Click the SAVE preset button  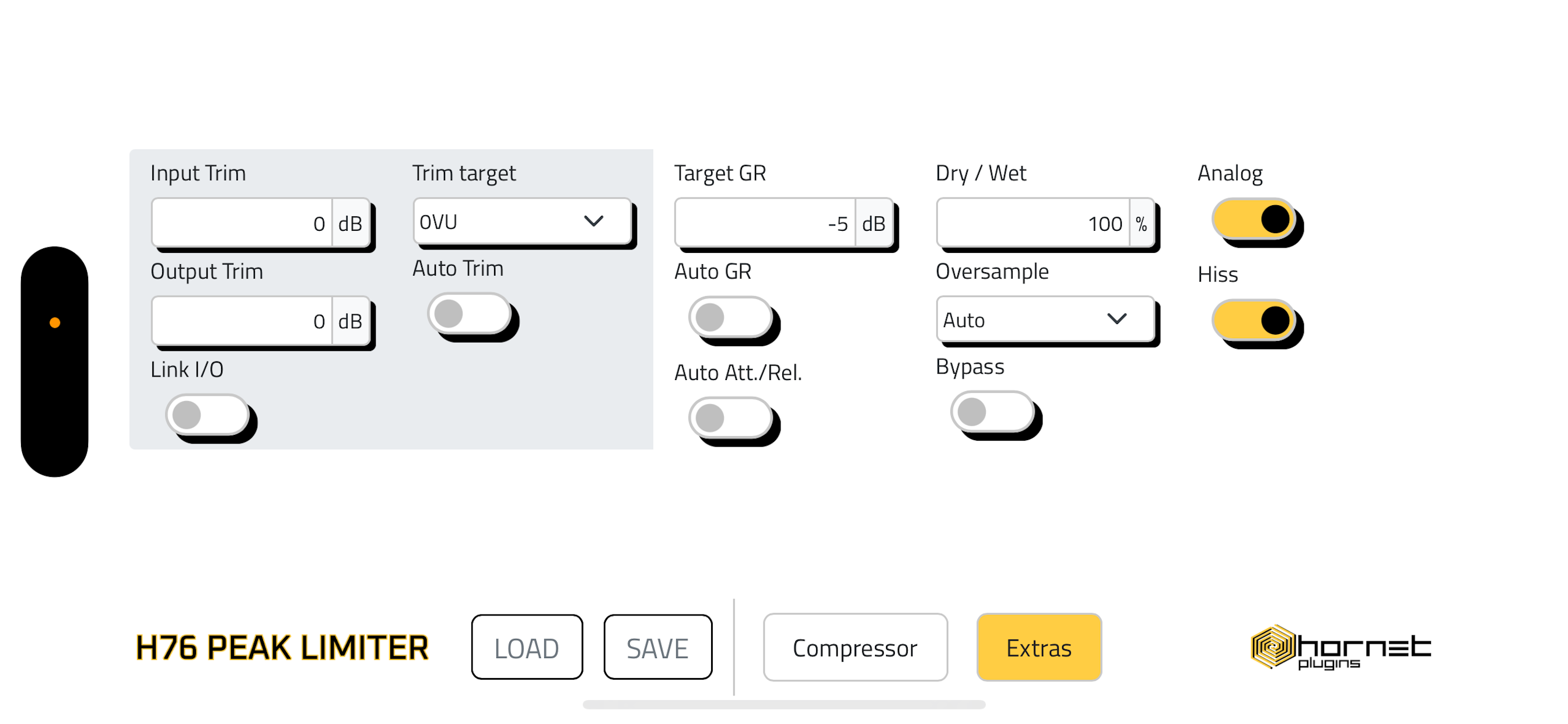tap(657, 647)
